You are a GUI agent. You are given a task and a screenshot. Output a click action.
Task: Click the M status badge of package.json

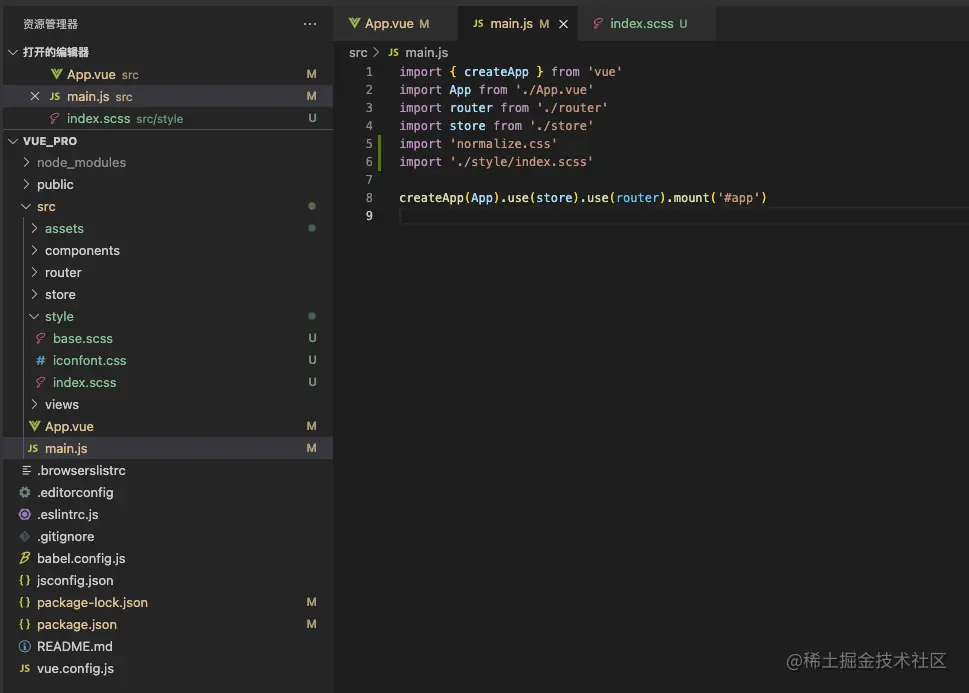[x=311, y=624]
